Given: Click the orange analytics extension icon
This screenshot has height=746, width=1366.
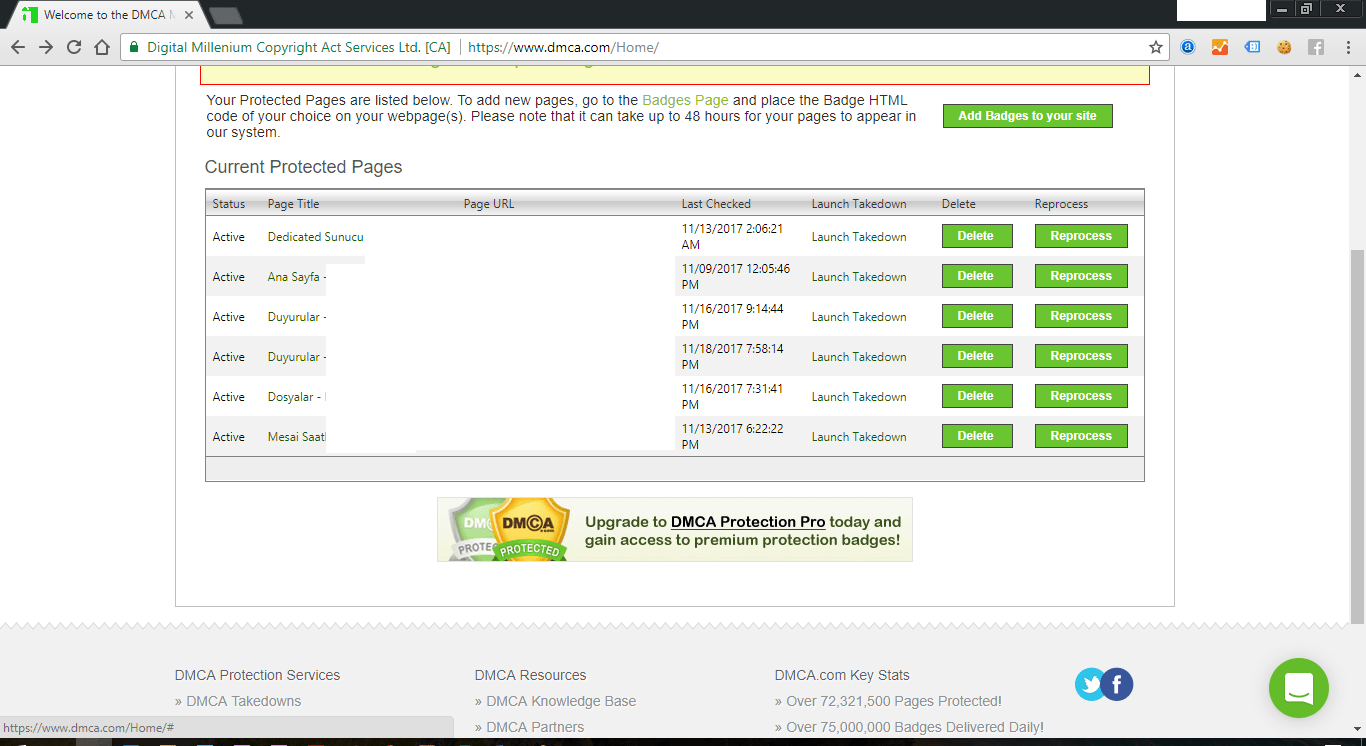Looking at the screenshot, I should click(1220, 46).
